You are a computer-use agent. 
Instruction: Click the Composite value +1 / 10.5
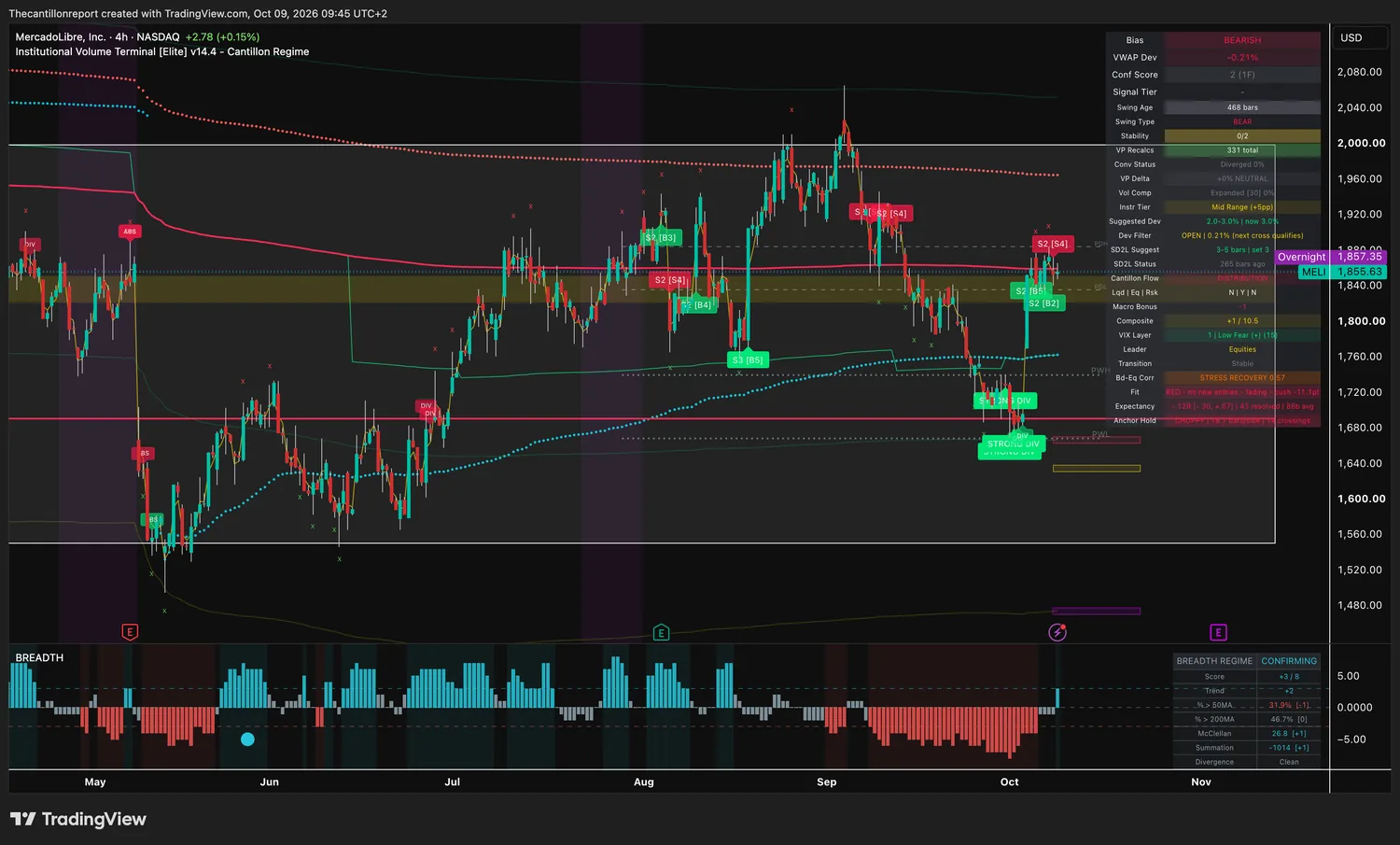coord(1242,321)
